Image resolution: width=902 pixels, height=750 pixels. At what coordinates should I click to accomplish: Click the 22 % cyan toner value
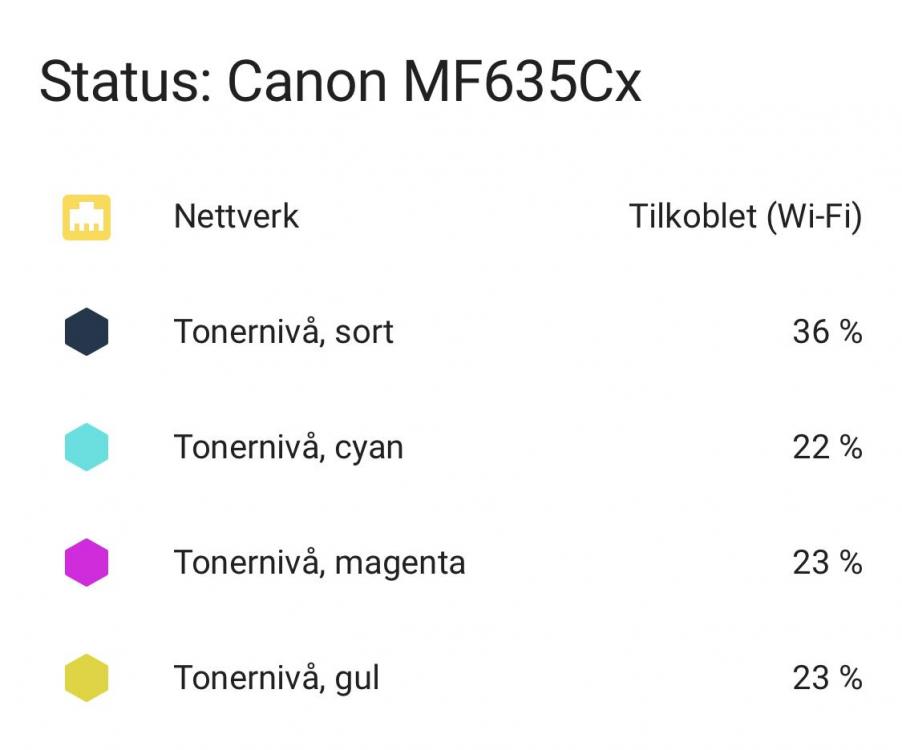pyautogui.click(x=827, y=447)
